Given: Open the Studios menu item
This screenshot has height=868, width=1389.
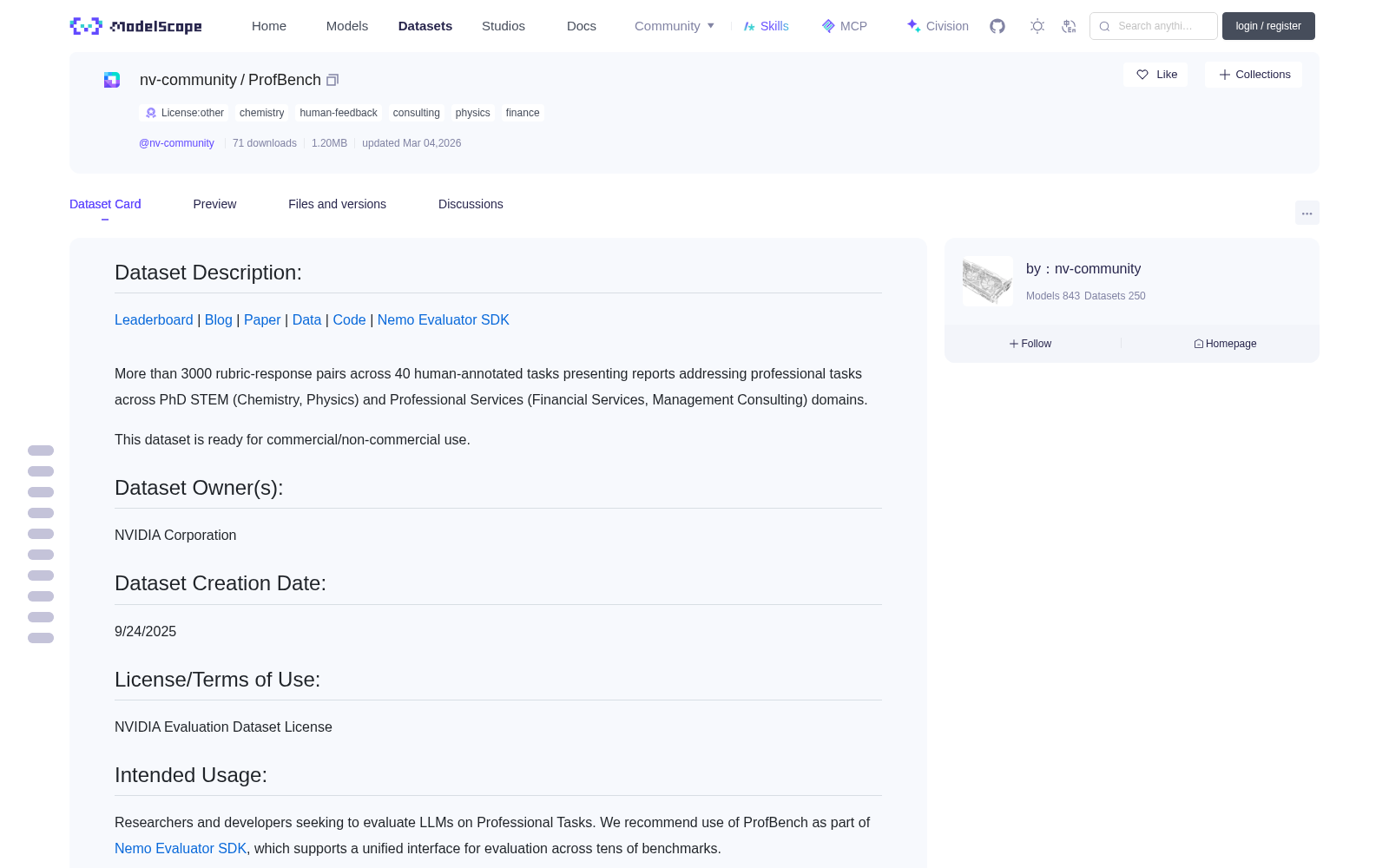Looking at the screenshot, I should pos(504,26).
